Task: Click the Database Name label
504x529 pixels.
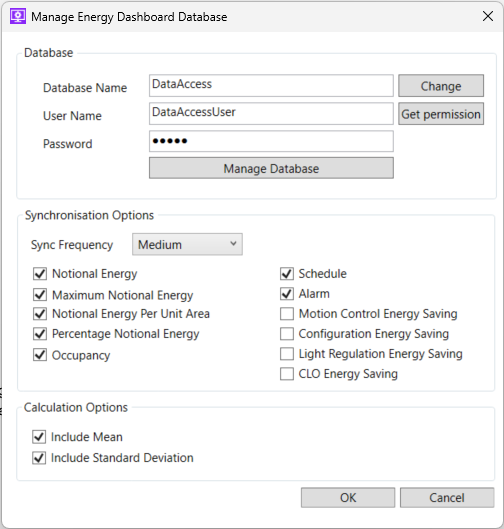Action: (x=85, y=88)
